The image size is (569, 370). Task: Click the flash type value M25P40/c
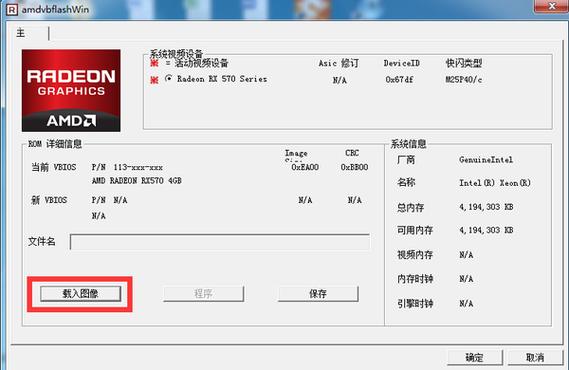click(x=464, y=79)
